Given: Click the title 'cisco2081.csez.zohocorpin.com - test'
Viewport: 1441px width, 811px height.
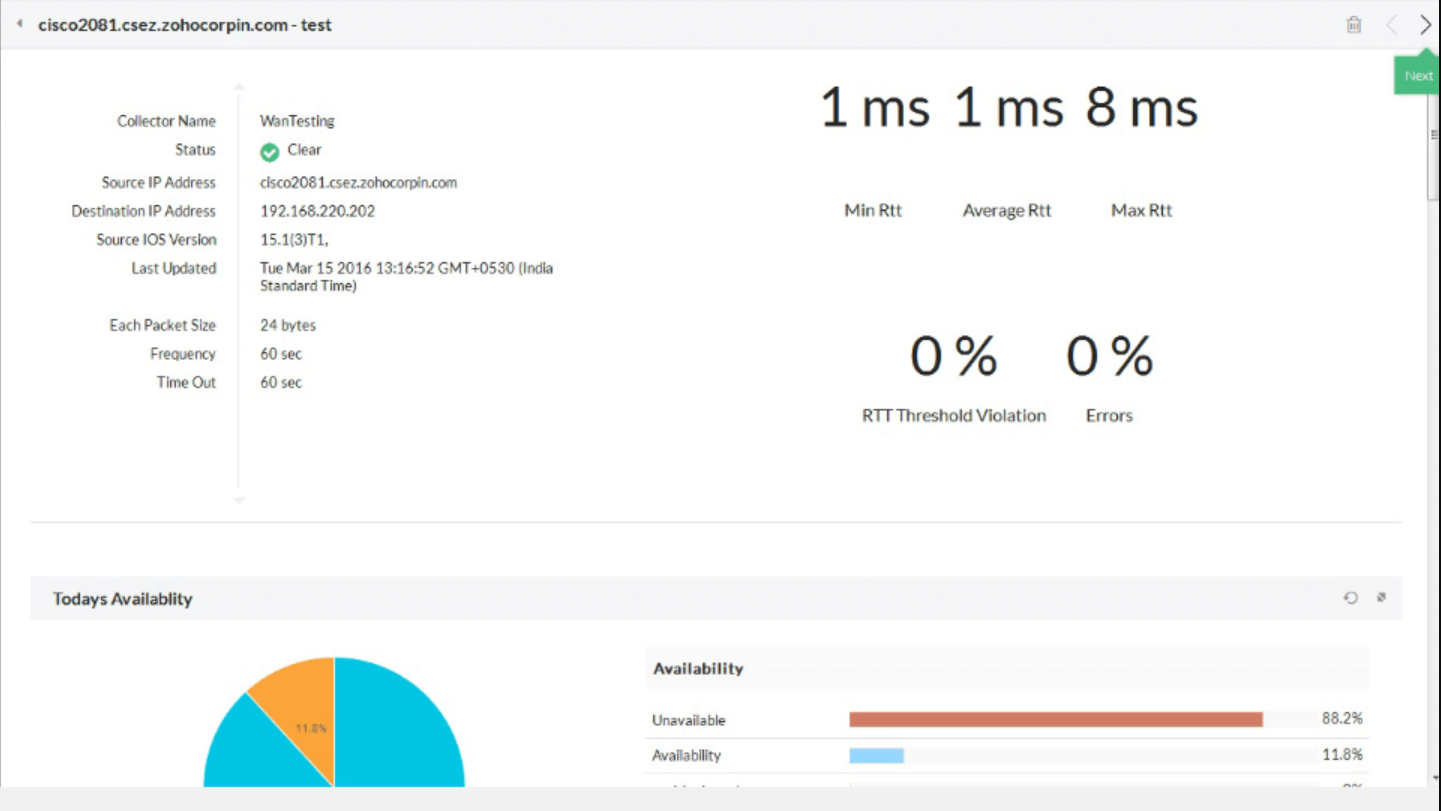Looking at the screenshot, I should [185, 25].
